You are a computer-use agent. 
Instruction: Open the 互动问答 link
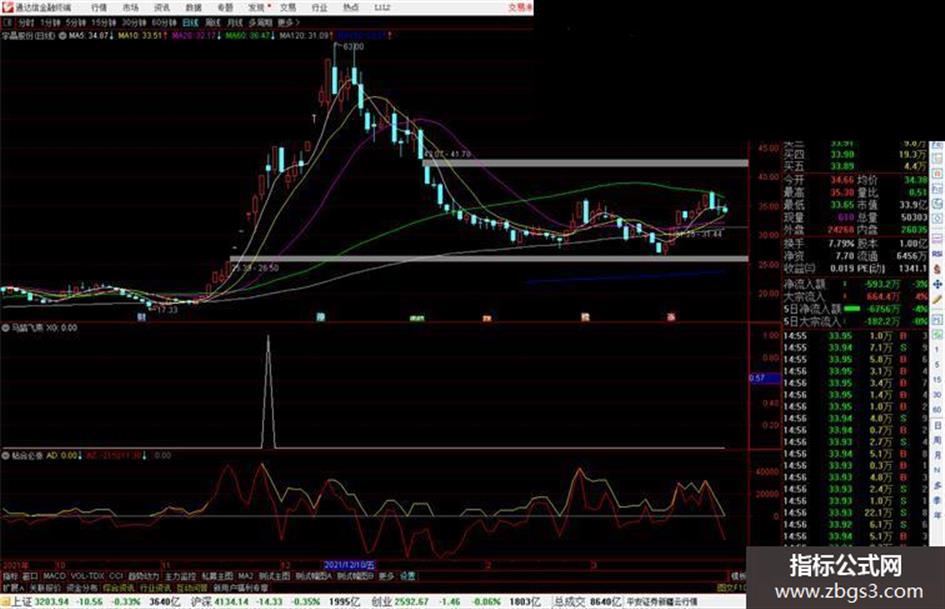point(192,587)
